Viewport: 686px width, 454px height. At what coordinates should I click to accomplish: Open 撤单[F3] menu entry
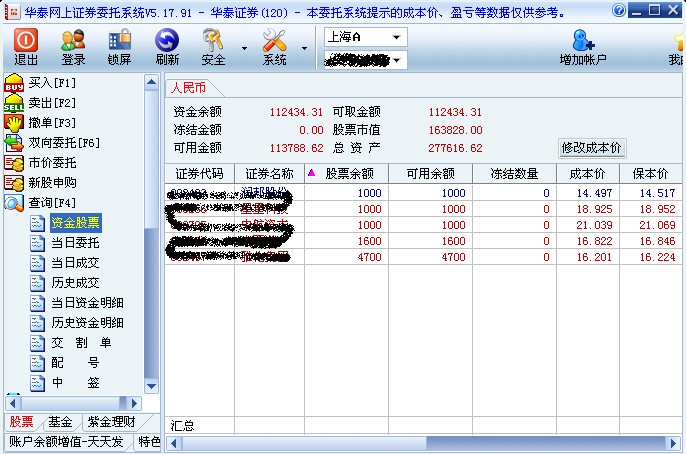[52, 123]
